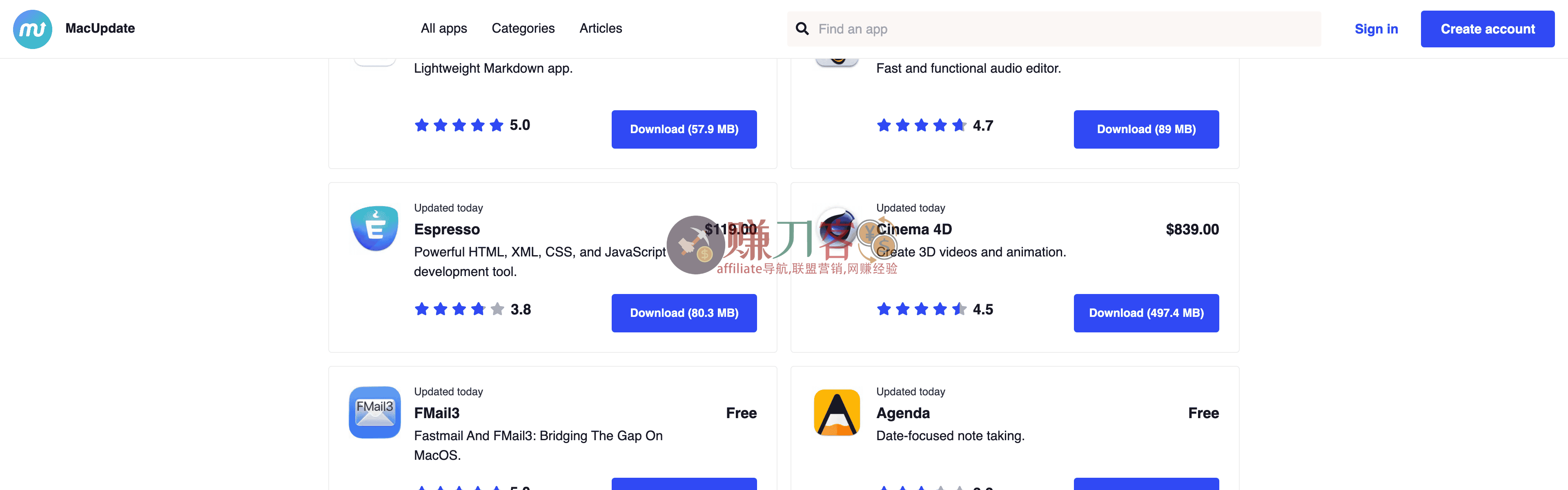Click Cinema 4D's star rating
Viewport: 1568px width, 490px height.
click(922, 309)
